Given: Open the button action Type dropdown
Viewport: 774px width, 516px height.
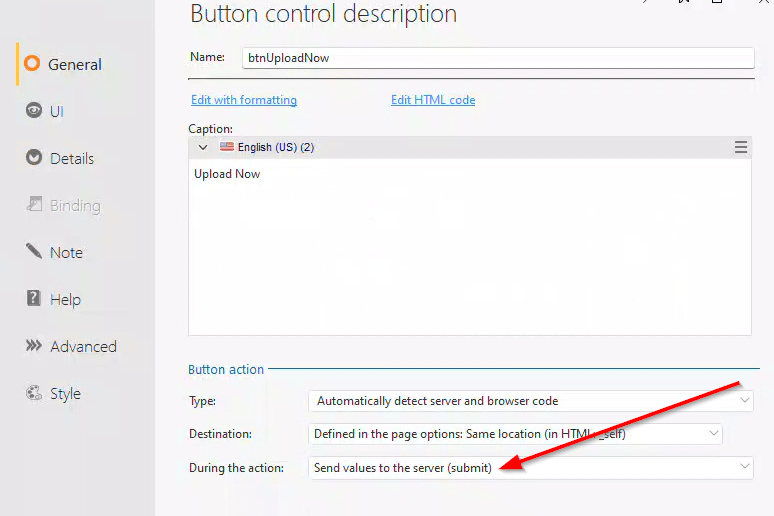Looking at the screenshot, I should point(530,401).
